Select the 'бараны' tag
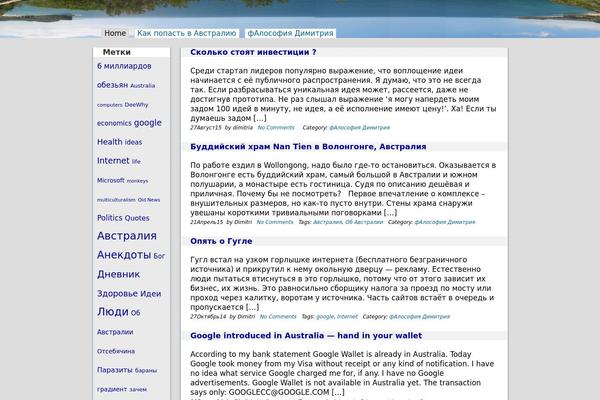The height and width of the screenshot is (400, 600). pos(146,371)
